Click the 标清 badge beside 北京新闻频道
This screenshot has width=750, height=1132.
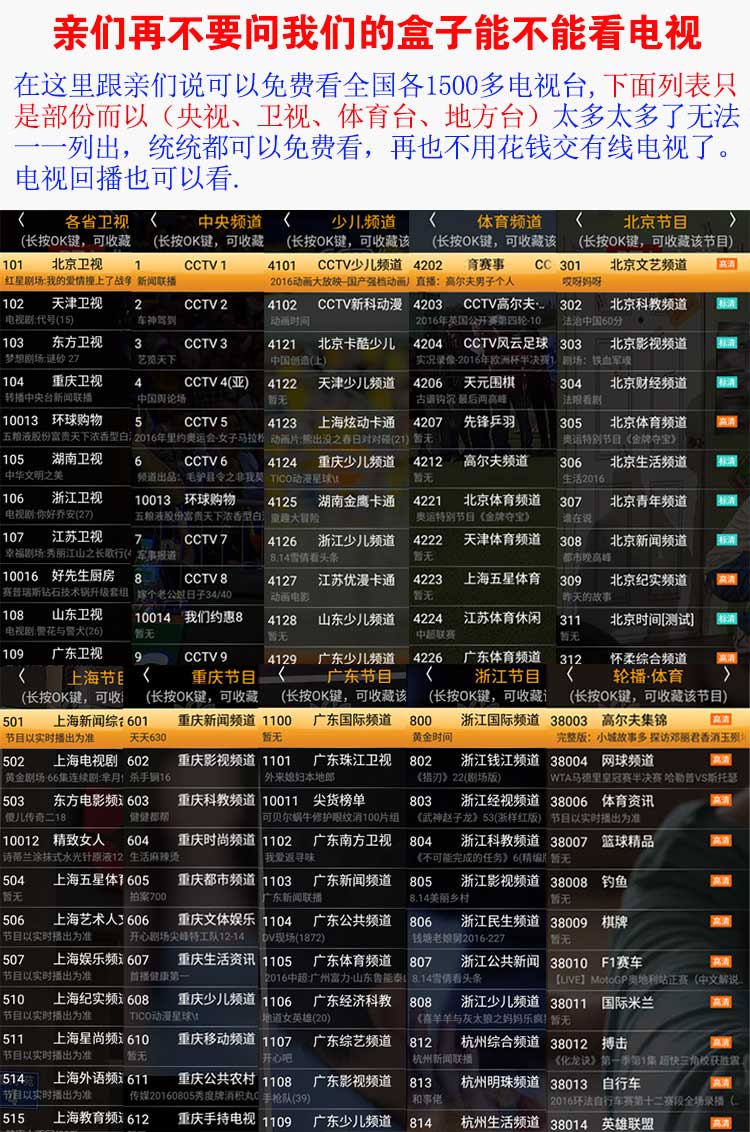point(726,539)
